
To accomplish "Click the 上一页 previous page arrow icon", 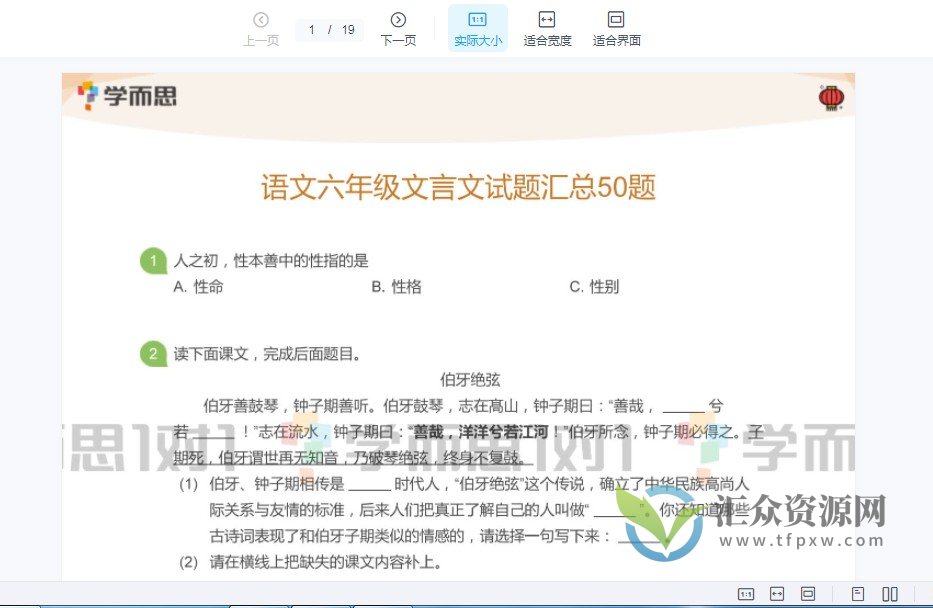I will (260, 19).
